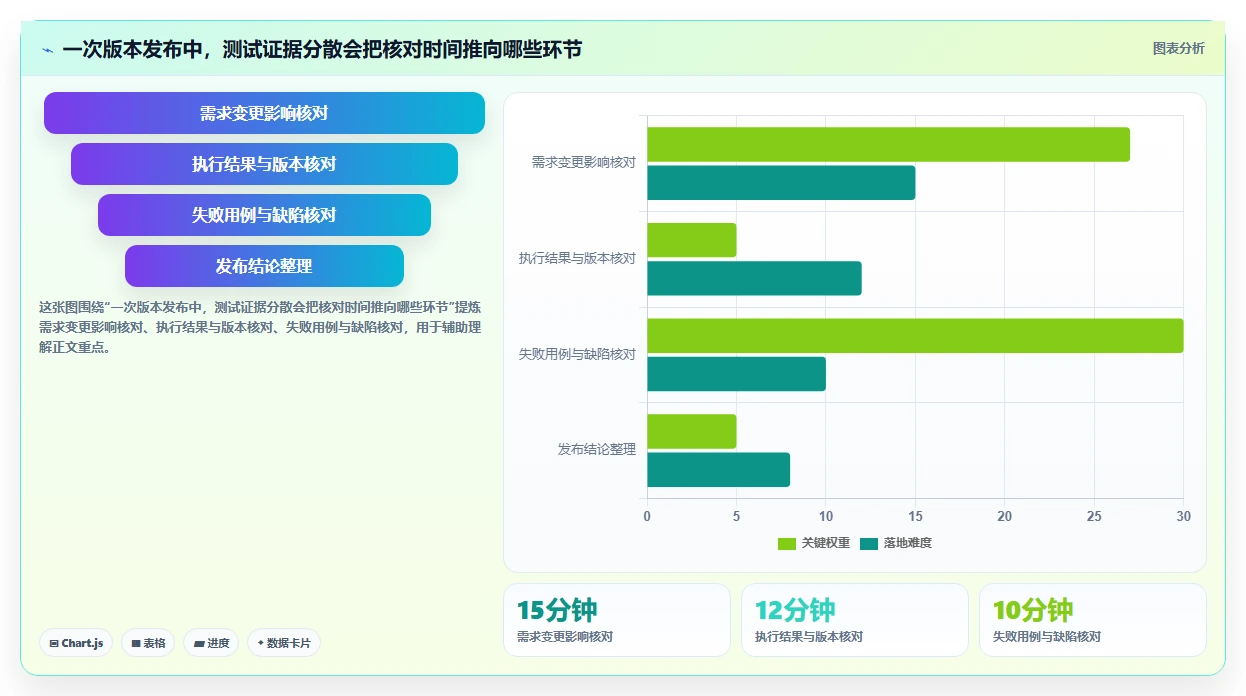The image size is (1246, 696).
Task: Click the 落地难度 bar for 执行结果与版本核对
Action: point(754,278)
